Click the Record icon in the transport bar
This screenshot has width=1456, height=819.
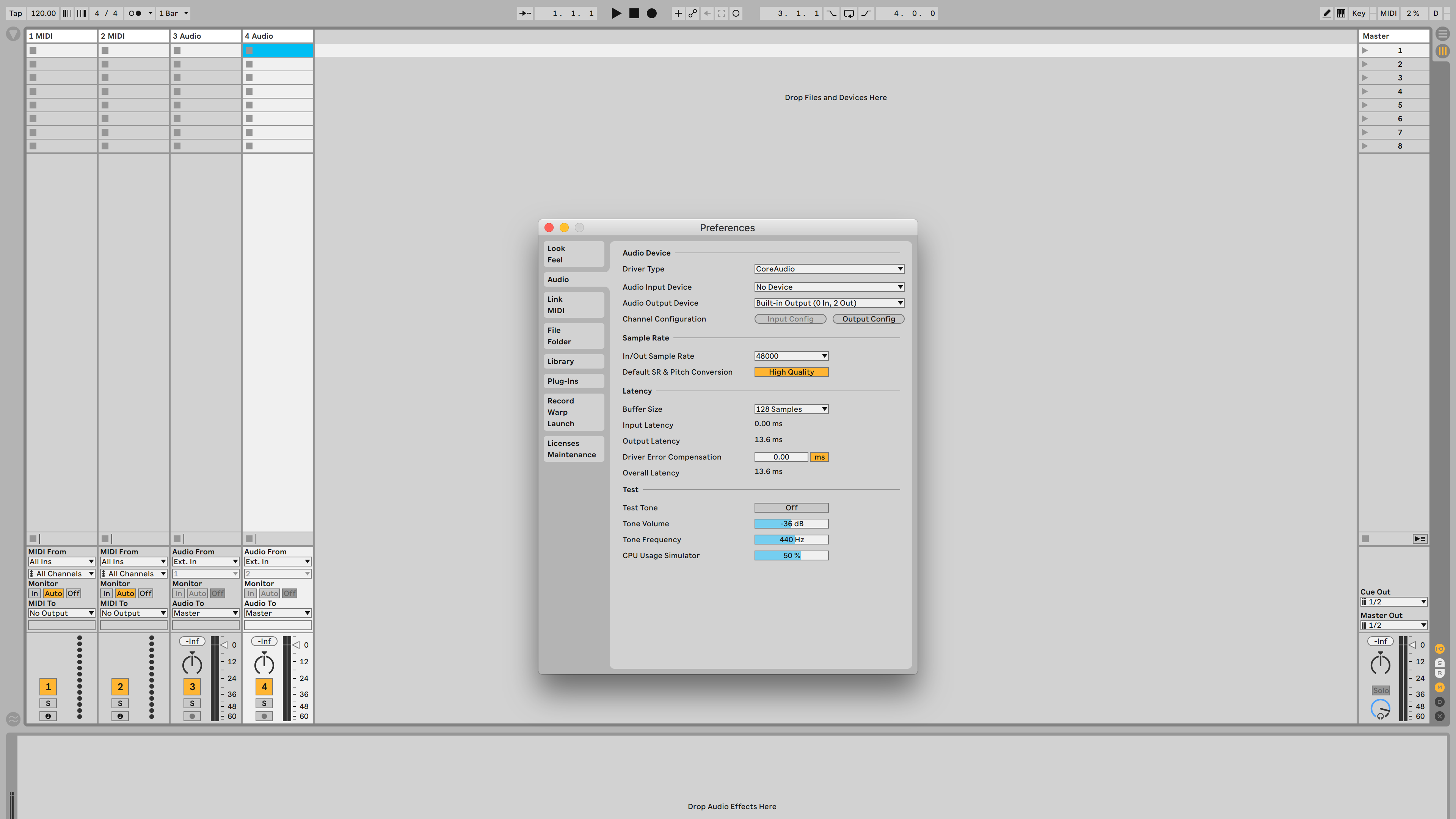point(651,13)
